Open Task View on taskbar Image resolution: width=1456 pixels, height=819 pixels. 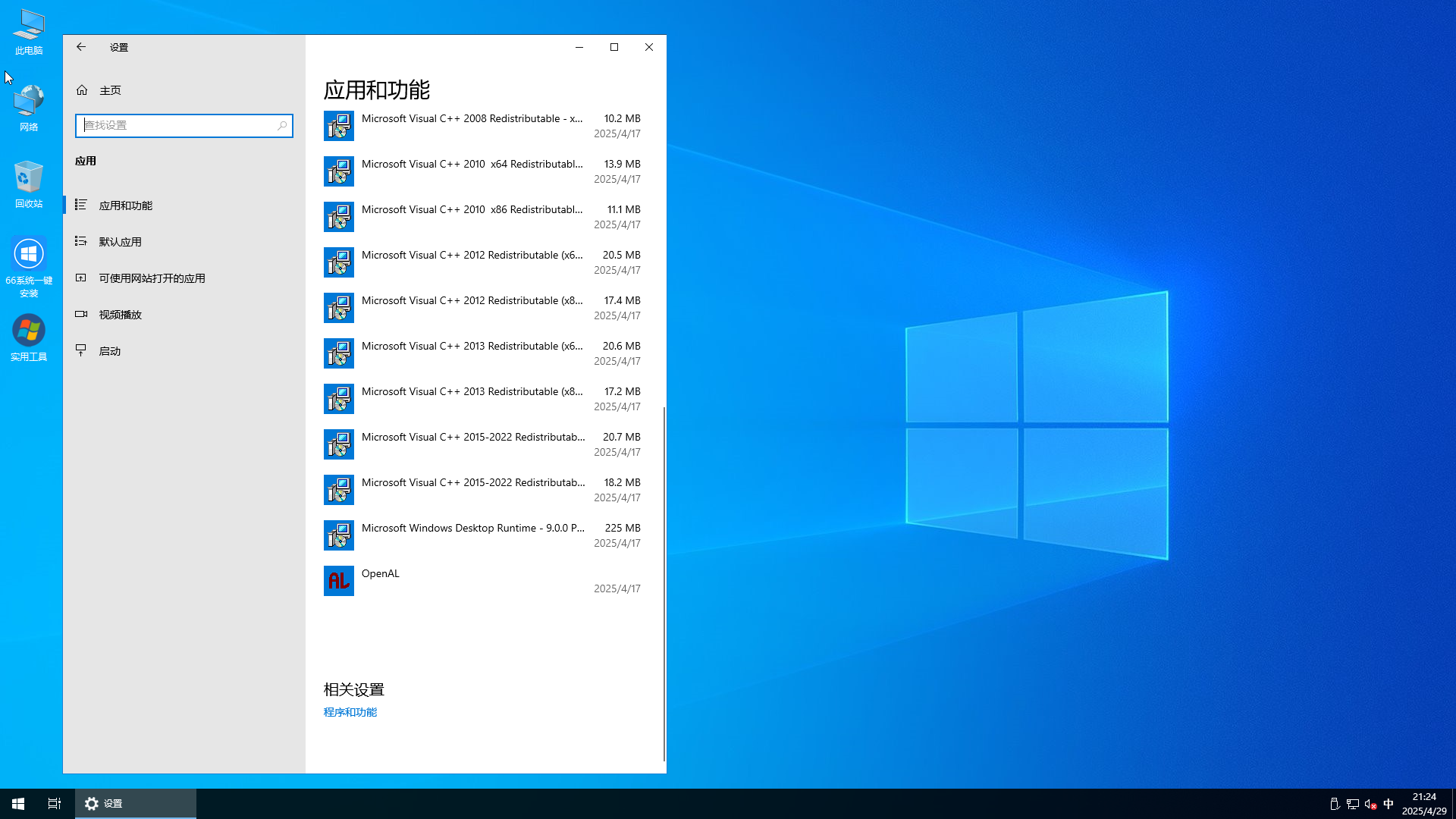tap(55, 804)
